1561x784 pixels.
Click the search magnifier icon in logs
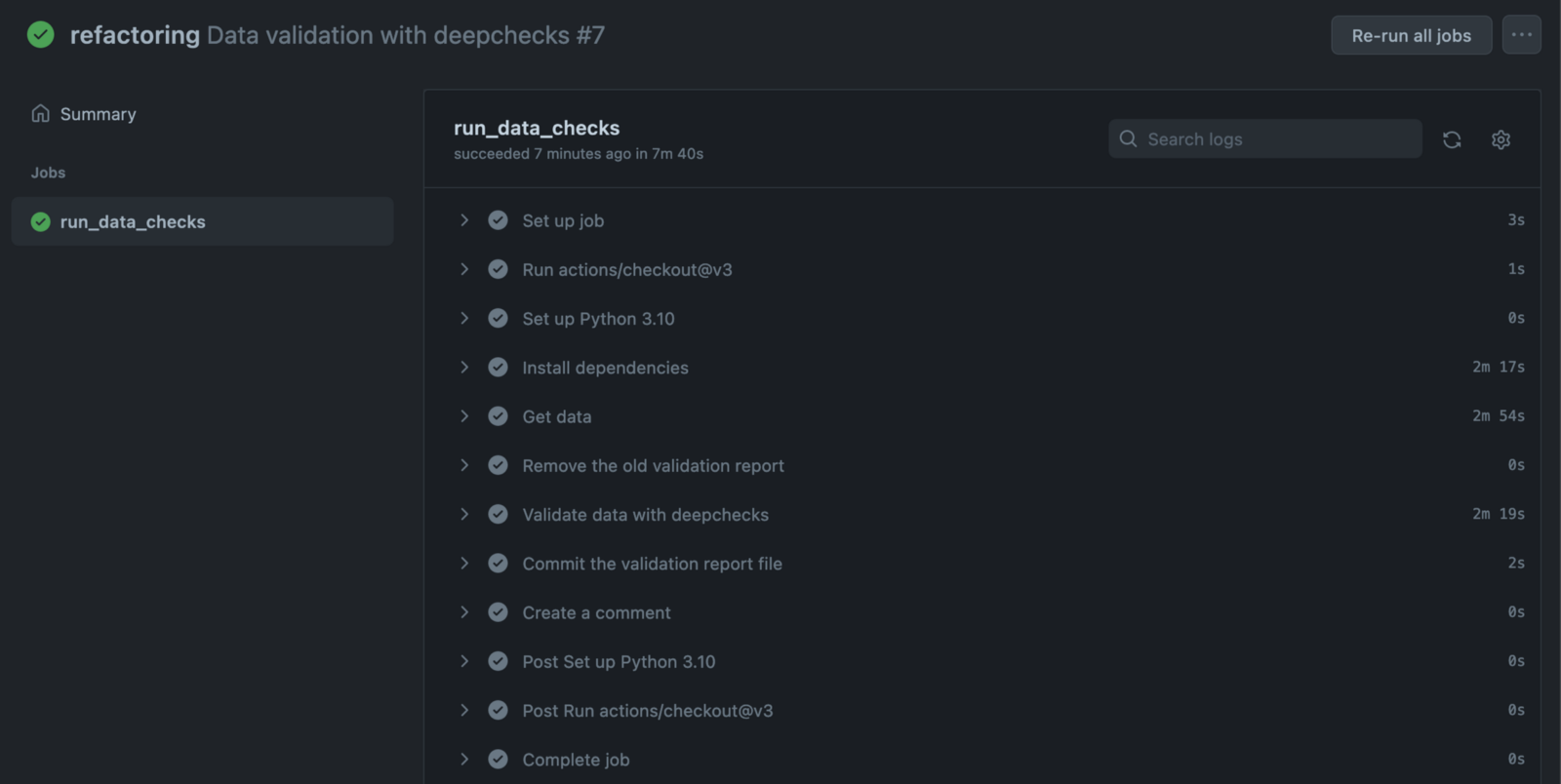coord(1128,138)
